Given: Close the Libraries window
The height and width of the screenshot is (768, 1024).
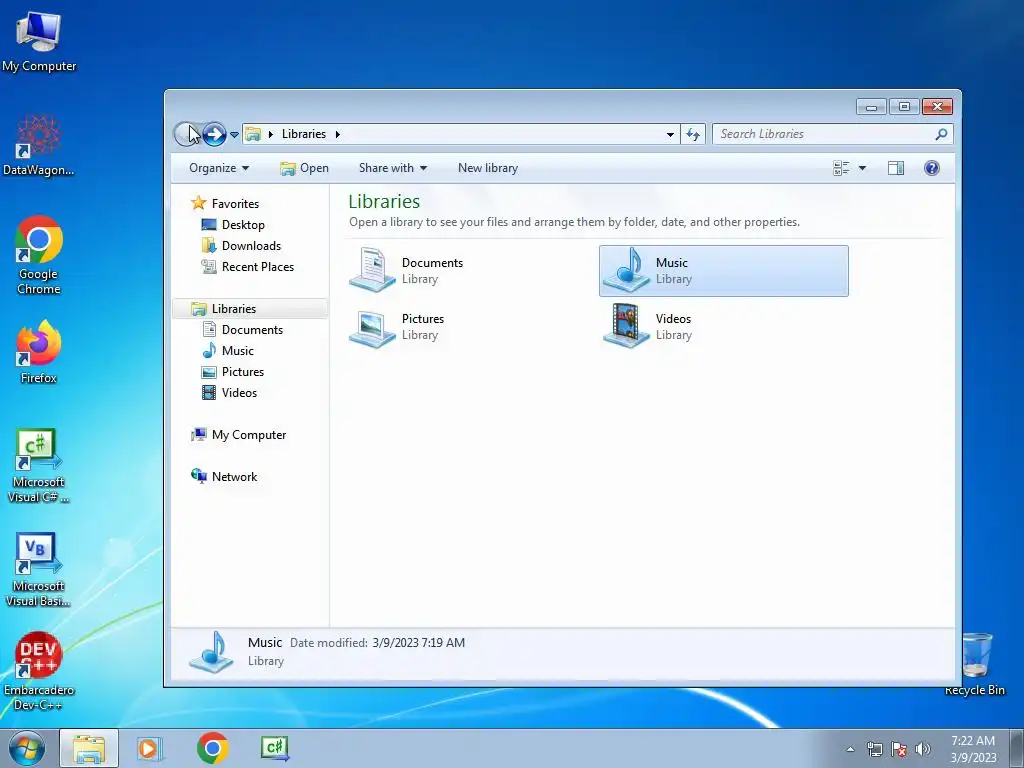Looking at the screenshot, I should (937, 106).
